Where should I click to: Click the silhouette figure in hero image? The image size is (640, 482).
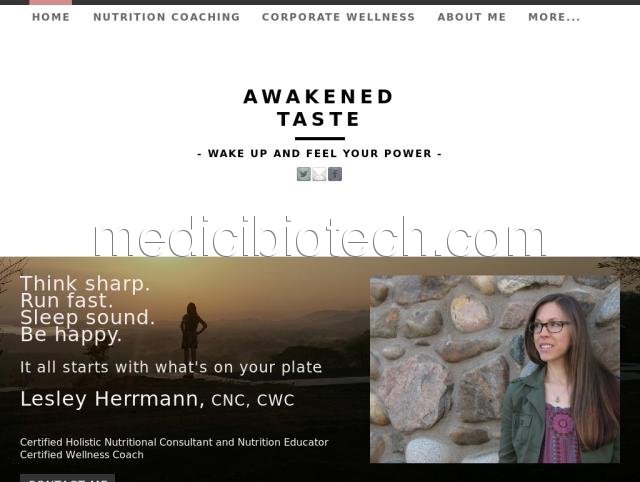pyautogui.click(x=193, y=333)
